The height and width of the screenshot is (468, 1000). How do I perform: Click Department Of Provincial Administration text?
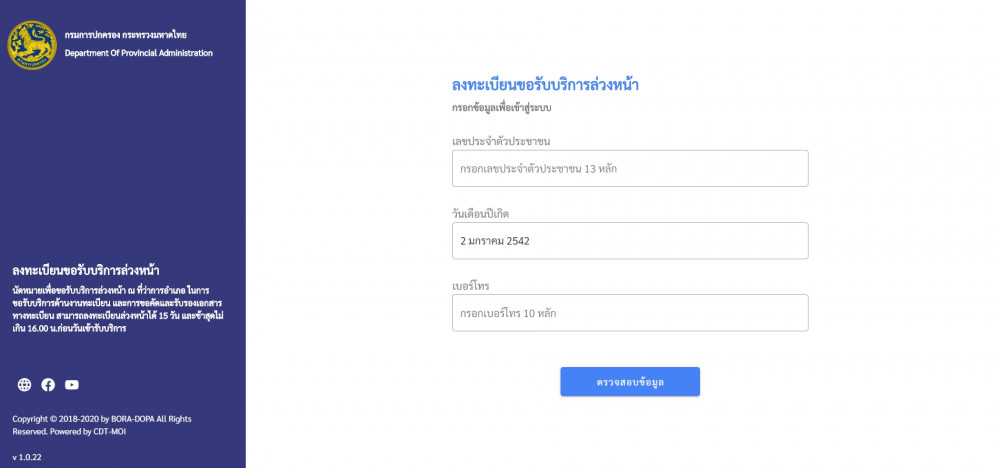(138, 53)
